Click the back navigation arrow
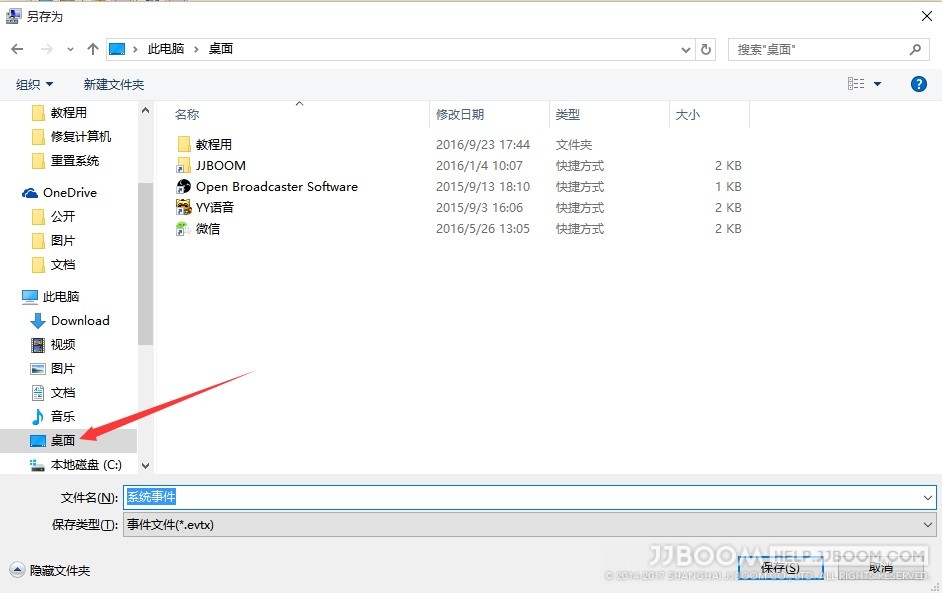 [x=18, y=49]
